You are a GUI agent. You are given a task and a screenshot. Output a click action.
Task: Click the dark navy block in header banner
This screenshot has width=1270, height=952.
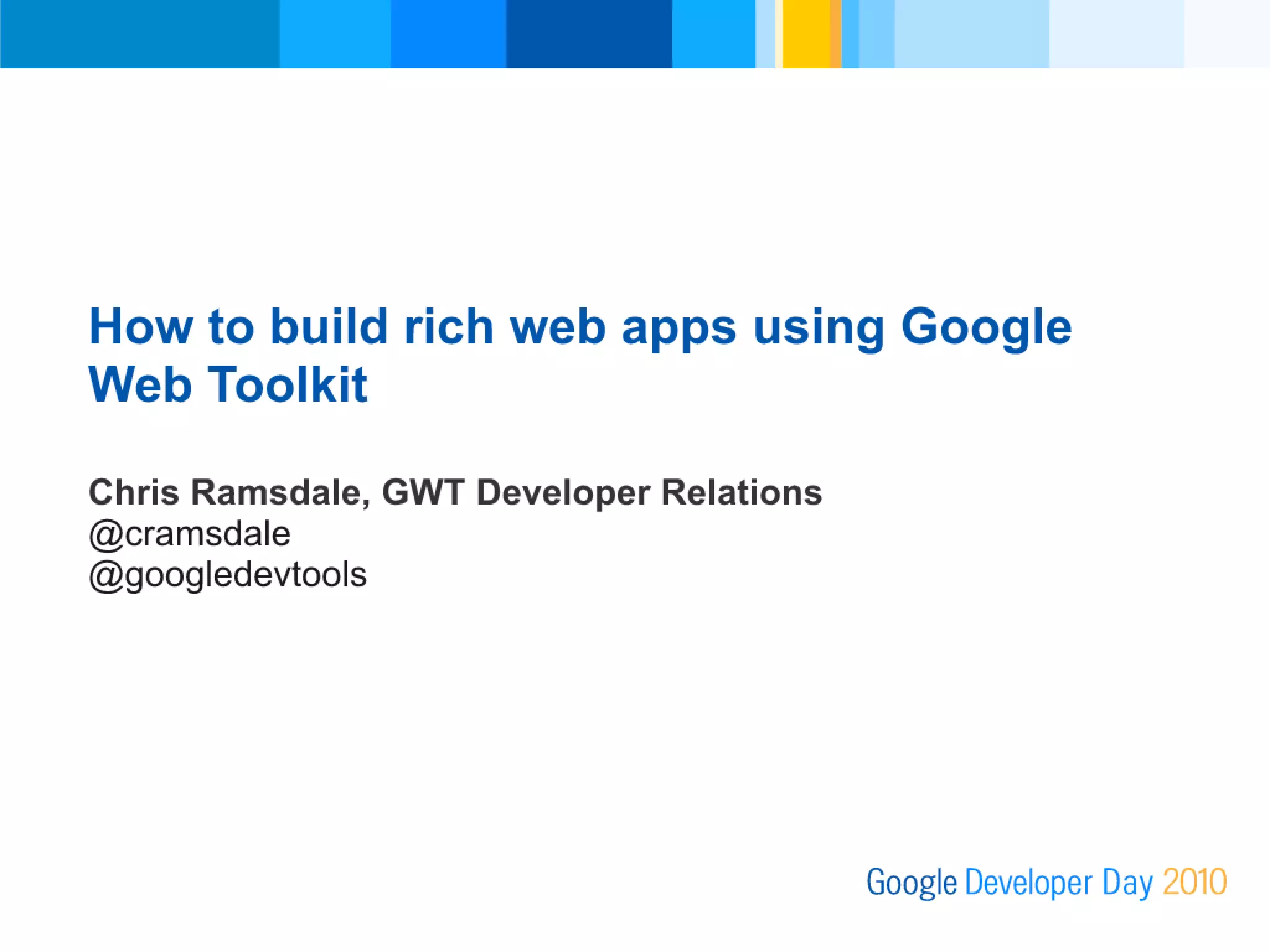(x=588, y=34)
